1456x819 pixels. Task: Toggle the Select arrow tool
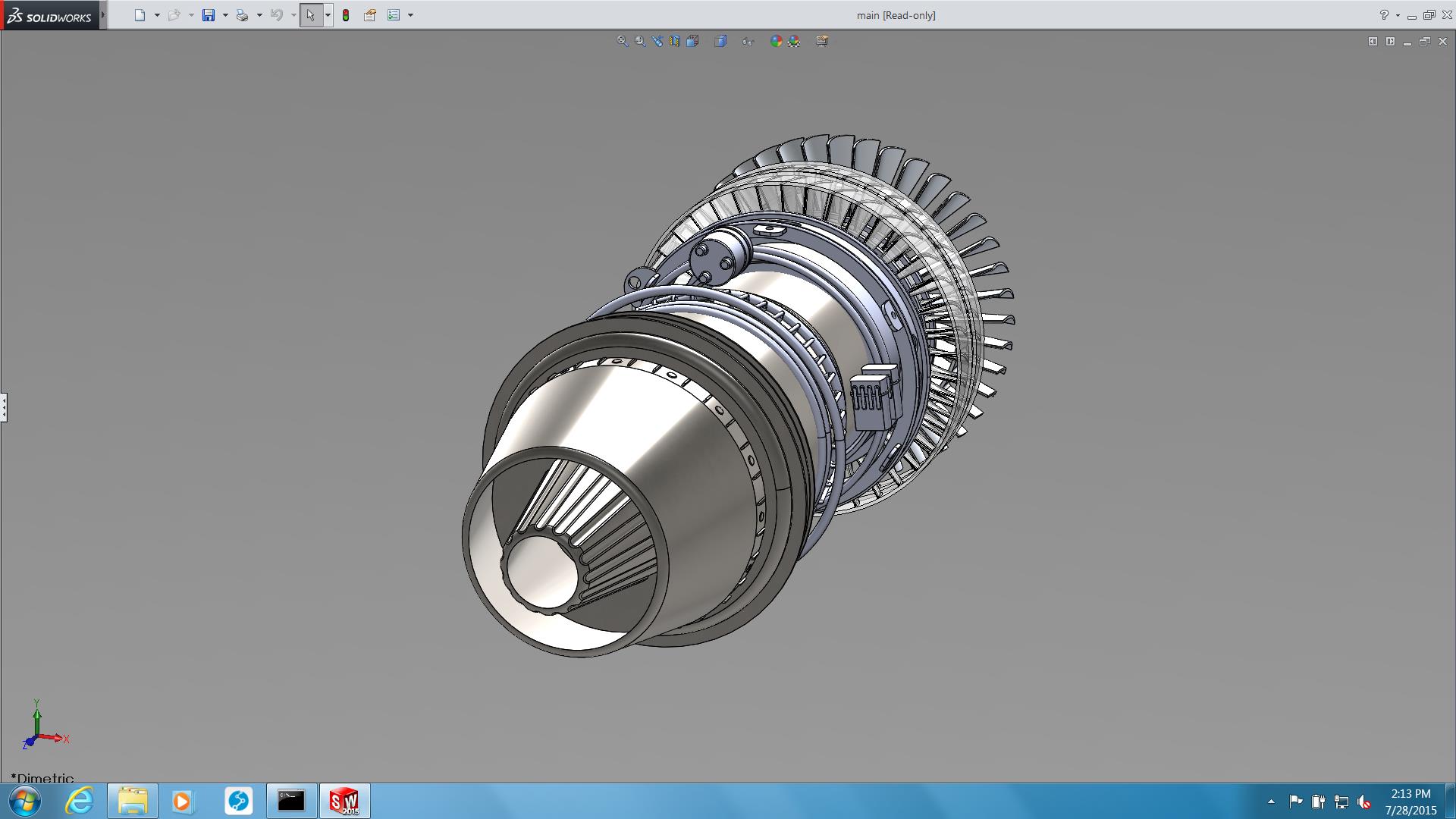coord(310,15)
